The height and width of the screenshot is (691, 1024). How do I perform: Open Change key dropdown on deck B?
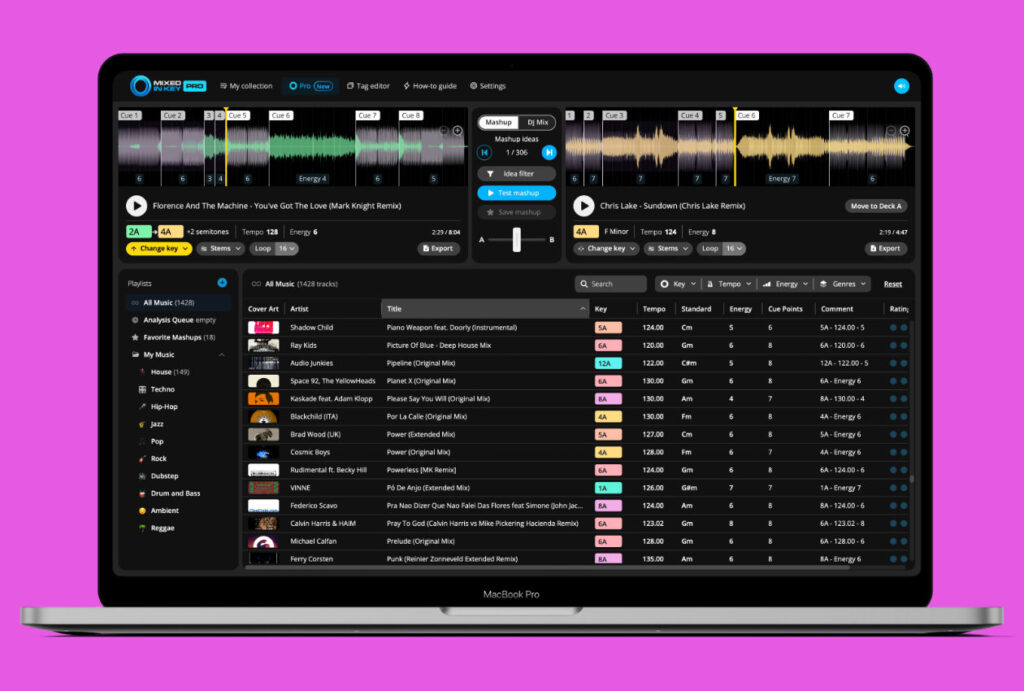[x=606, y=248]
